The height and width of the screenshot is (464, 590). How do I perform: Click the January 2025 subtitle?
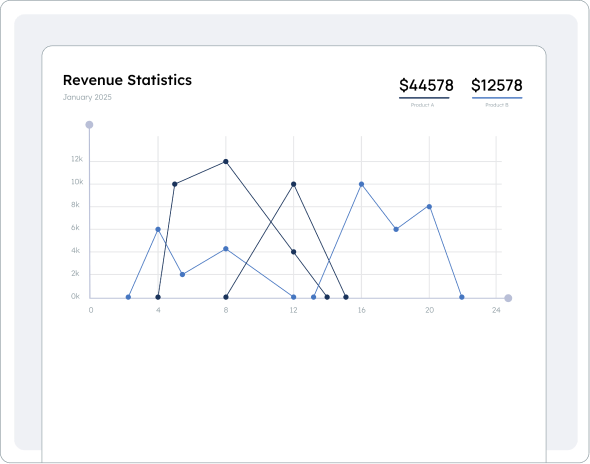click(87, 97)
